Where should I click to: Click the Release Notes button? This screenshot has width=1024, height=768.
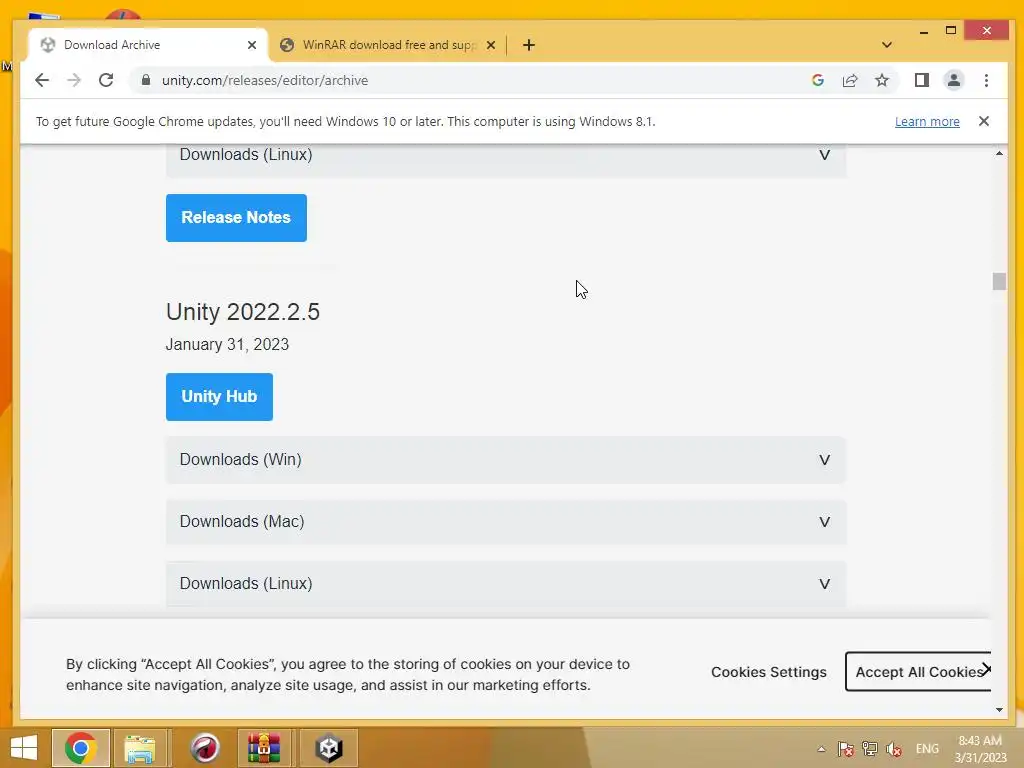coord(236,218)
